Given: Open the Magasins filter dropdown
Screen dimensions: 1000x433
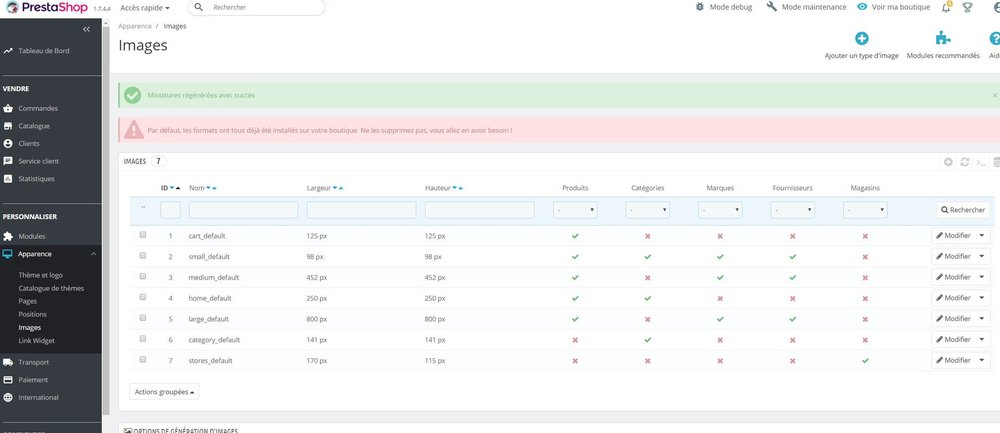Looking at the screenshot, I should tap(865, 210).
